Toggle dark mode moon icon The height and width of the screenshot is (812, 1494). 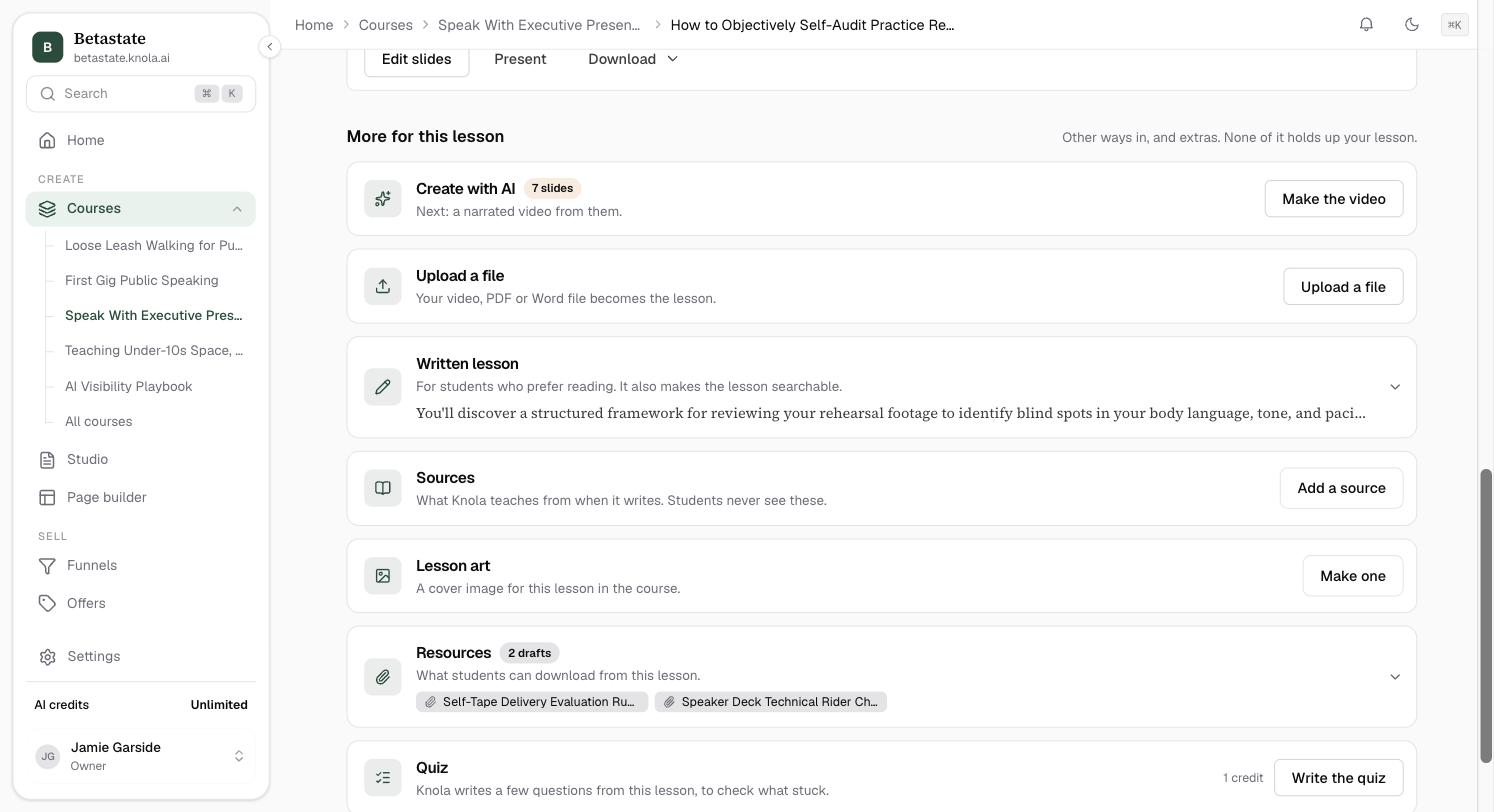click(1412, 24)
